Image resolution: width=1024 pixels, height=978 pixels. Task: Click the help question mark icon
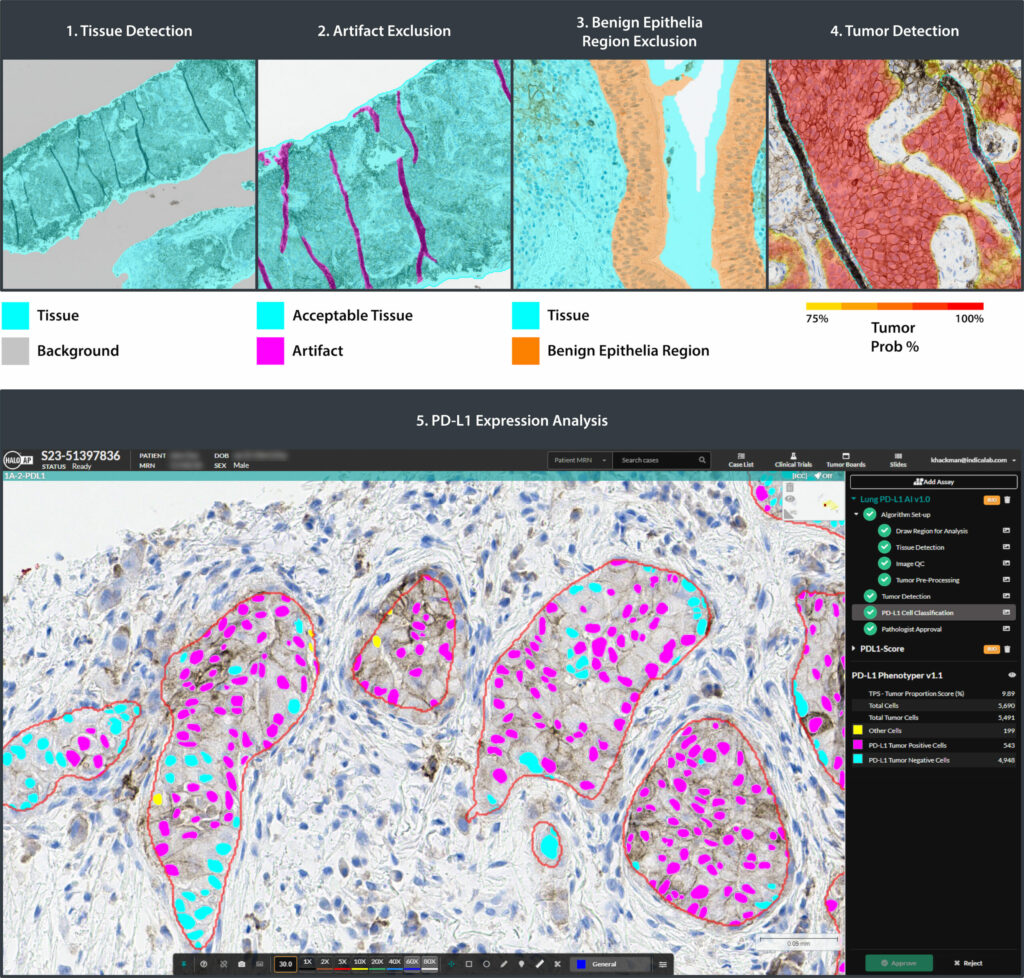(203, 963)
